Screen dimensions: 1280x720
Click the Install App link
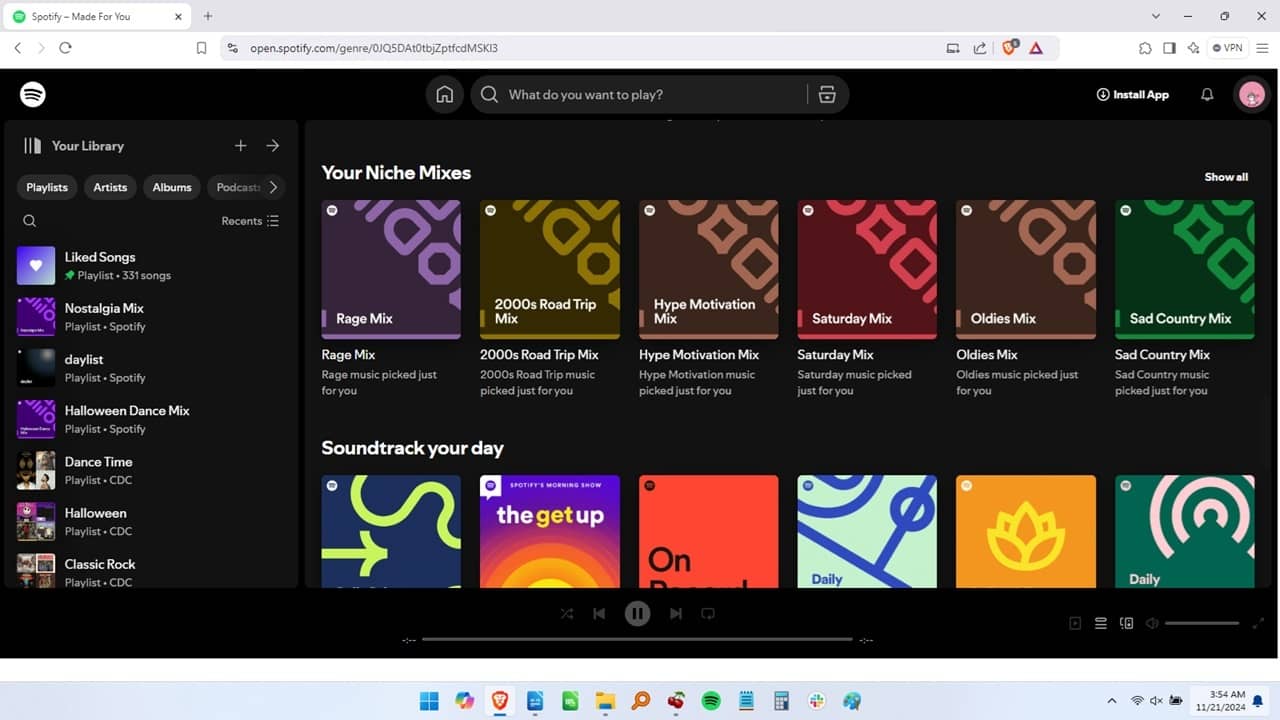1132,94
